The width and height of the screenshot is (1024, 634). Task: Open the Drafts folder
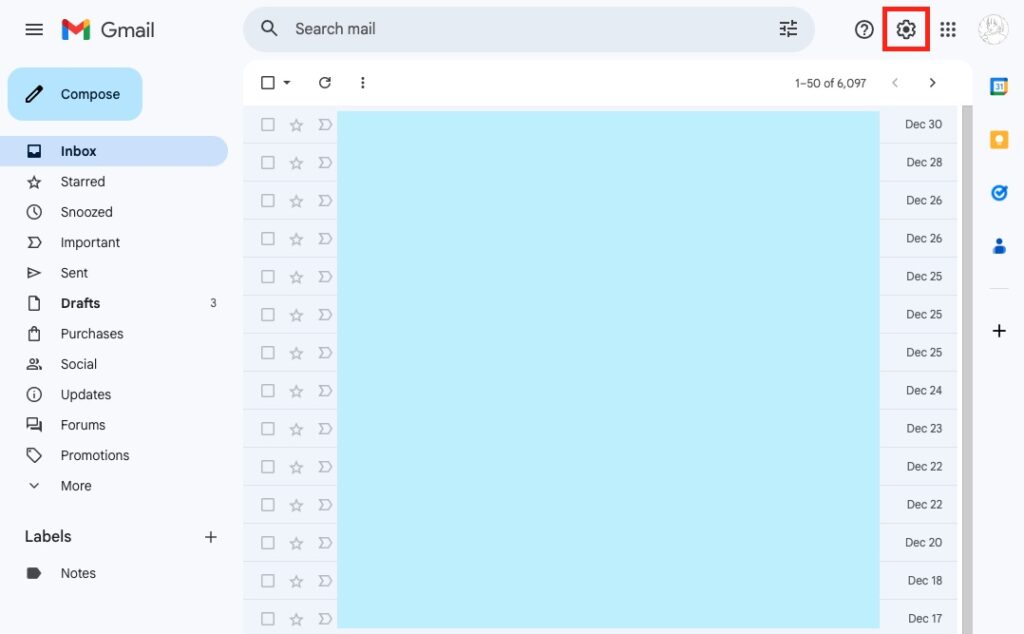(80, 303)
